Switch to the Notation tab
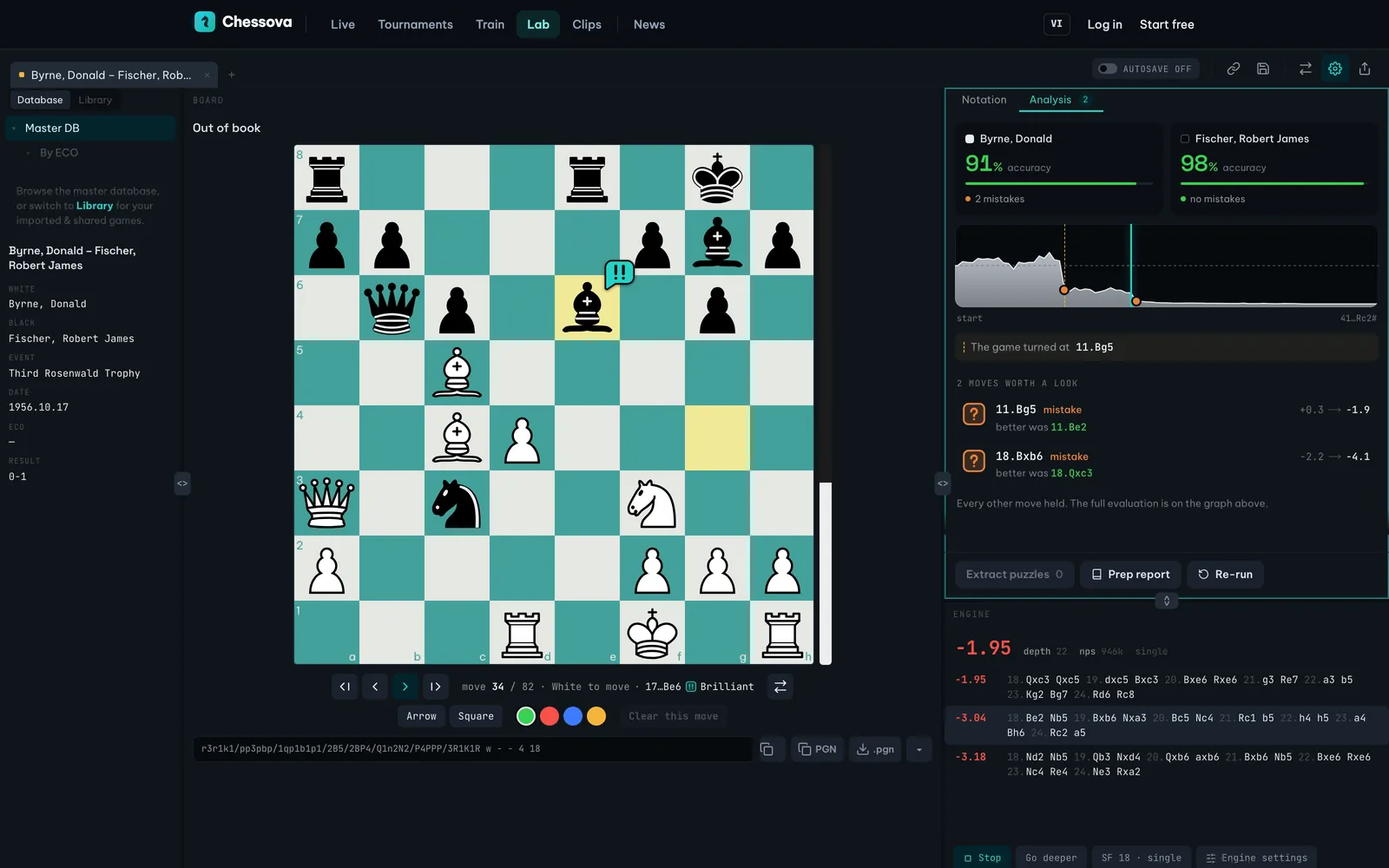This screenshot has width=1389, height=868. pos(984,100)
